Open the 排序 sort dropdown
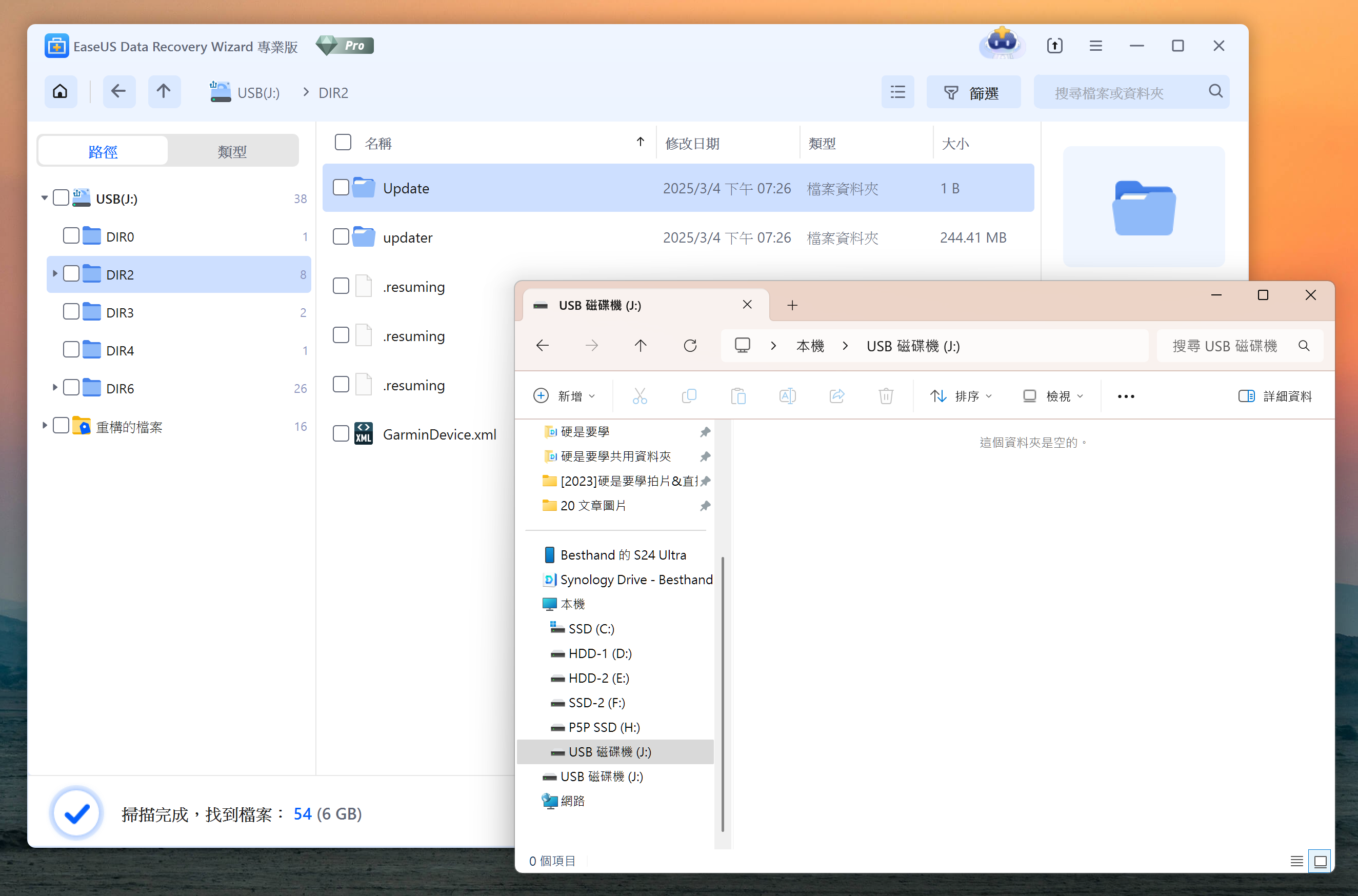Image resolution: width=1358 pixels, height=896 pixels. (962, 396)
